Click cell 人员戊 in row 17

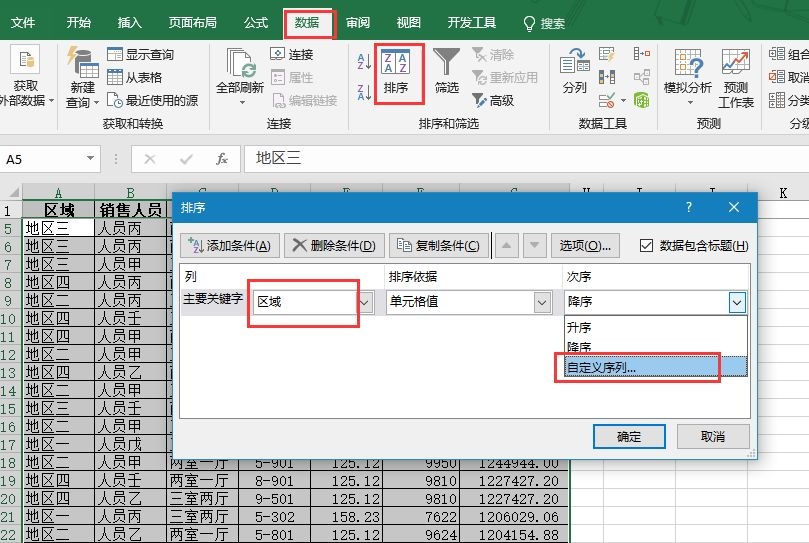coord(130,444)
